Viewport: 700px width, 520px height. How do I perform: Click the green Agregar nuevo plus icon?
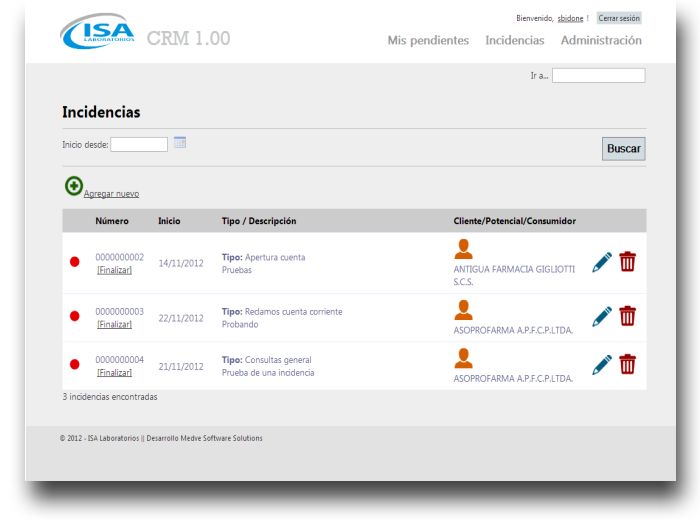click(74, 186)
